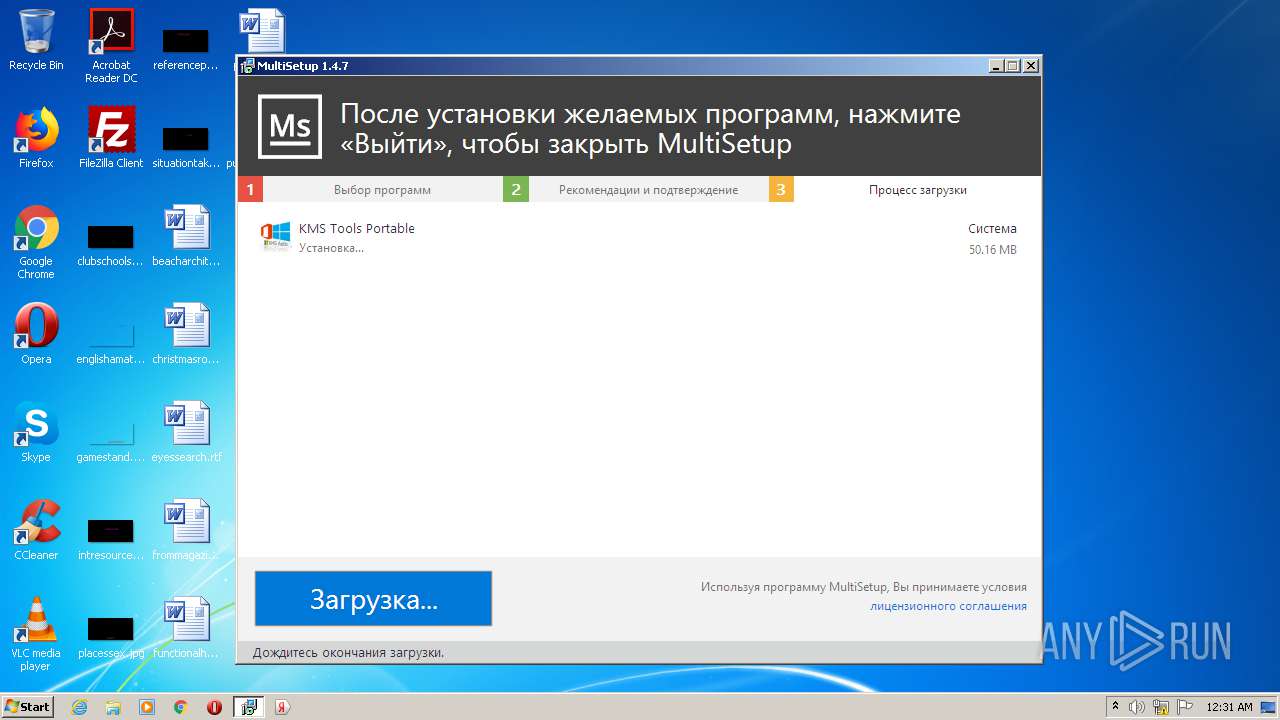The height and width of the screenshot is (720, 1280).
Task: Open the volume control tray icon
Action: click(x=1138, y=707)
